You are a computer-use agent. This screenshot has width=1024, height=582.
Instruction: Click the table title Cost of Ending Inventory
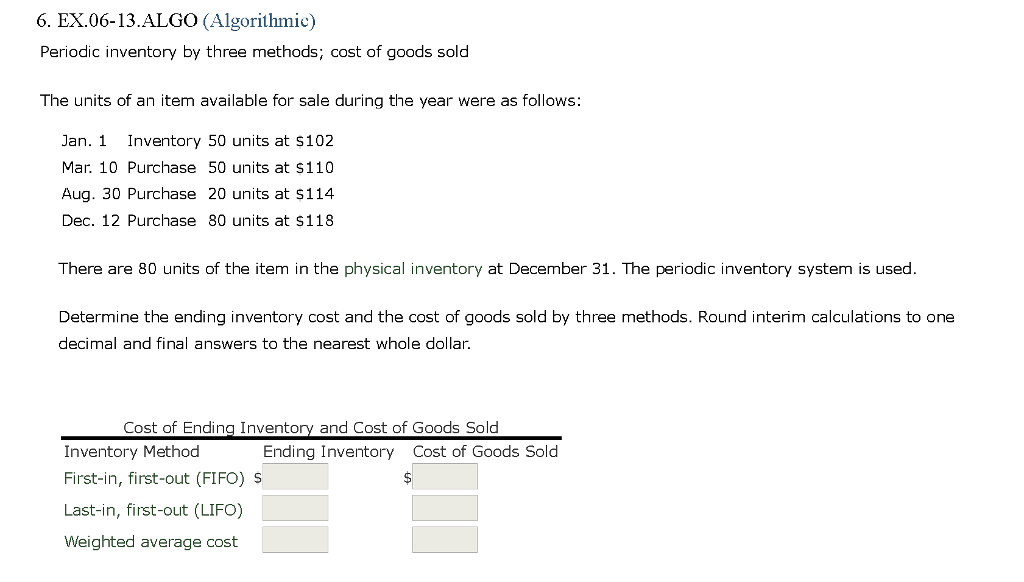[x=310, y=427]
